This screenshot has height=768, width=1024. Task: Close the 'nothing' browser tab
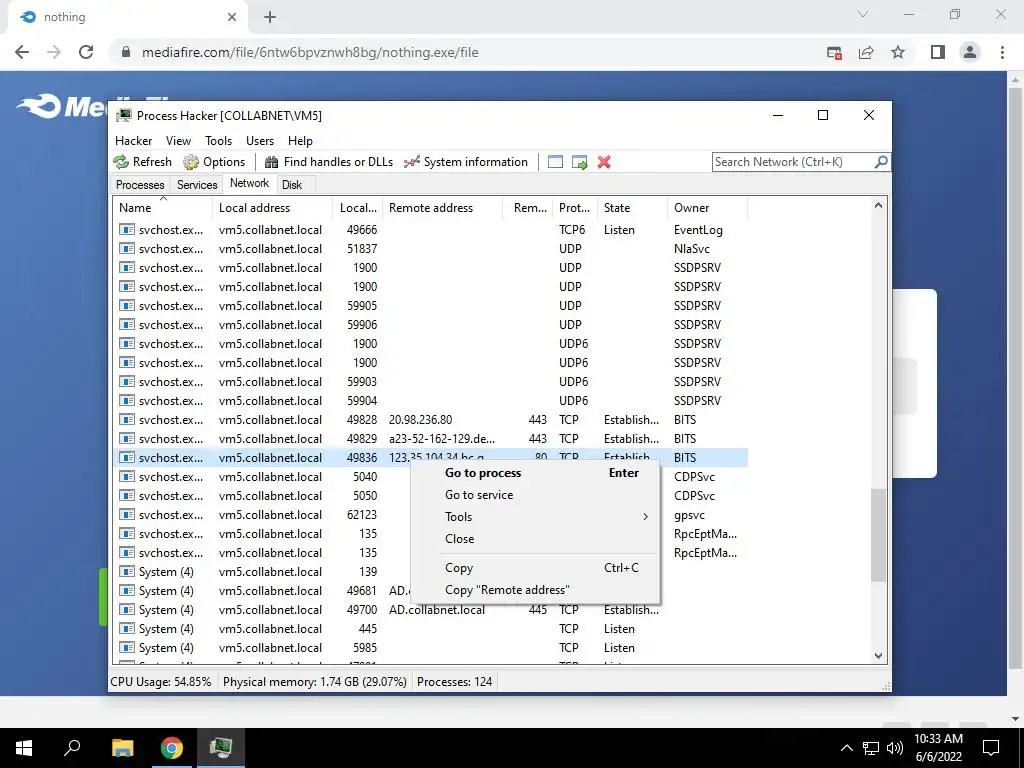coord(232,17)
